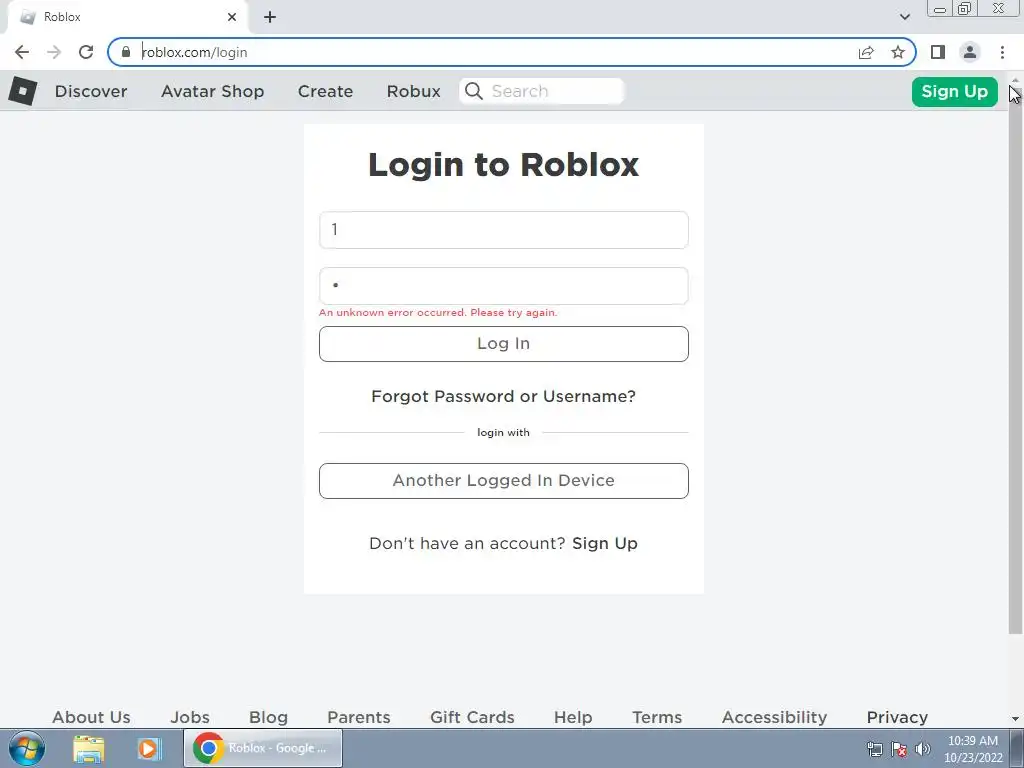Open Avatar Shop in navbar
Viewport: 1024px width, 768px height.
212,91
